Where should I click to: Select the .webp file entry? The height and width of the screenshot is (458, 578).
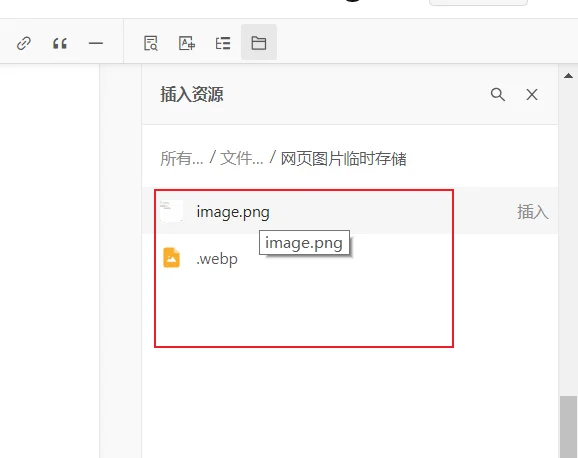pyautogui.click(x=350, y=258)
